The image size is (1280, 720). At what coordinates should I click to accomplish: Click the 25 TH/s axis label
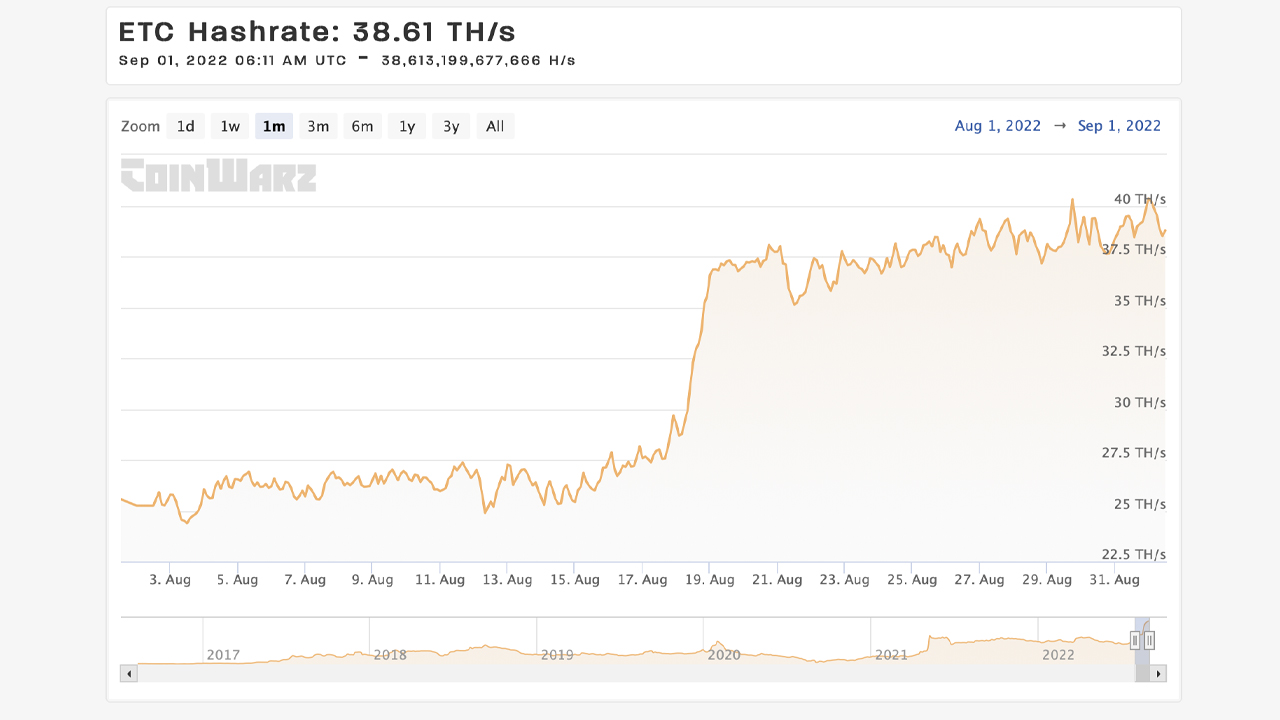click(x=1140, y=504)
